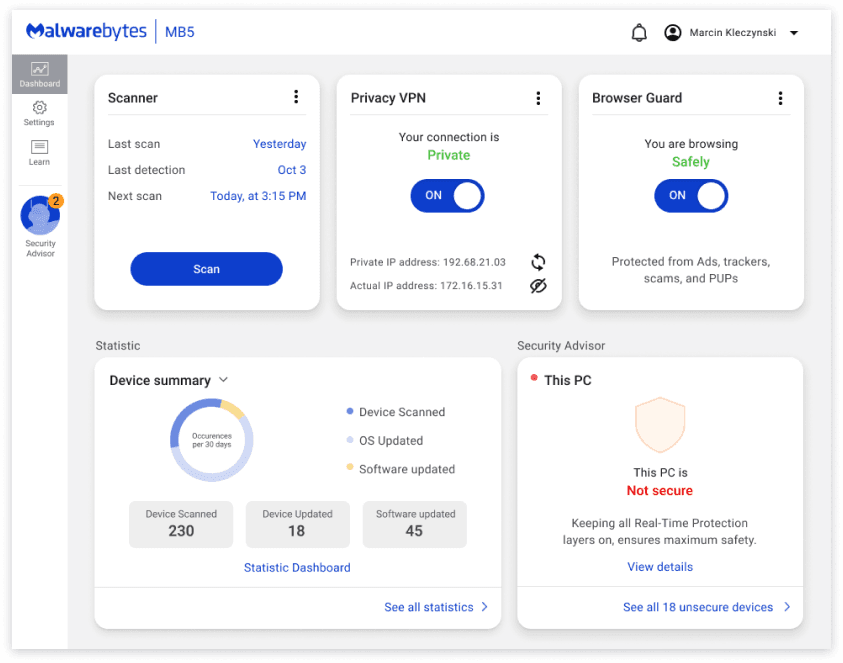Image resolution: width=843 pixels, height=663 pixels.
Task: Expand the user account dropdown arrow
Action: pos(794,33)
